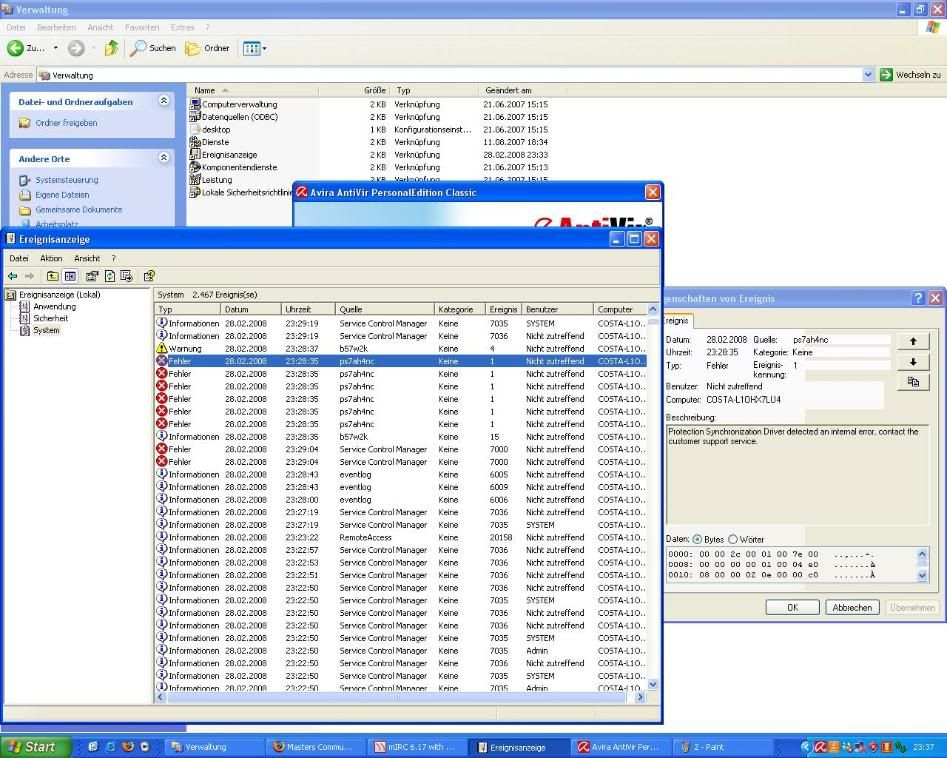Click the Wechseln zu button
This screenshot has height=758, width=947.
pyautogui.click(x=911, y=75)
